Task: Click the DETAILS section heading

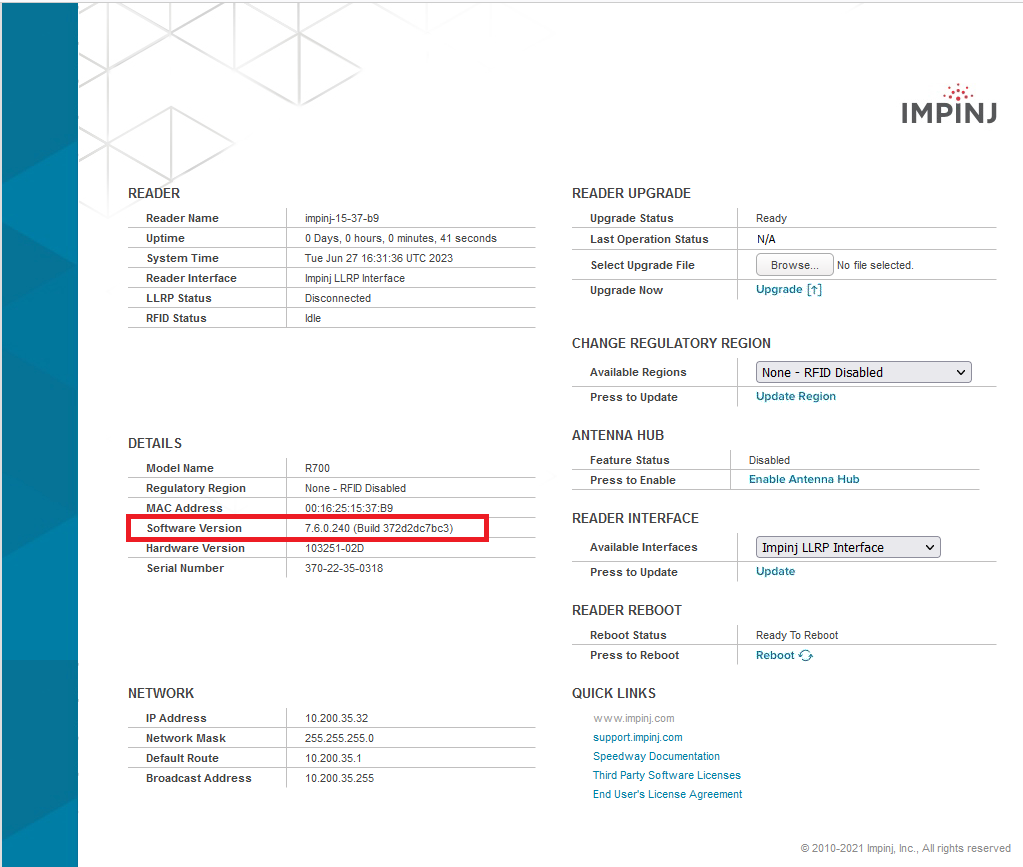Action: tap(155, 443)
